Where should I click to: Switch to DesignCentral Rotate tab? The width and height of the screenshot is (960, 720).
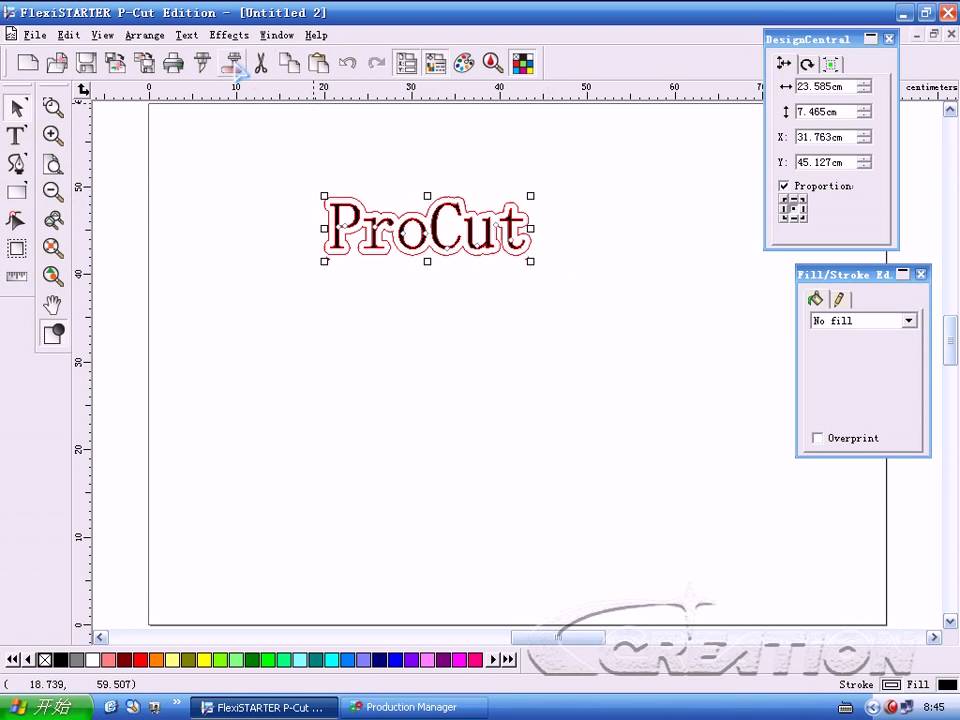coord(807,64)
